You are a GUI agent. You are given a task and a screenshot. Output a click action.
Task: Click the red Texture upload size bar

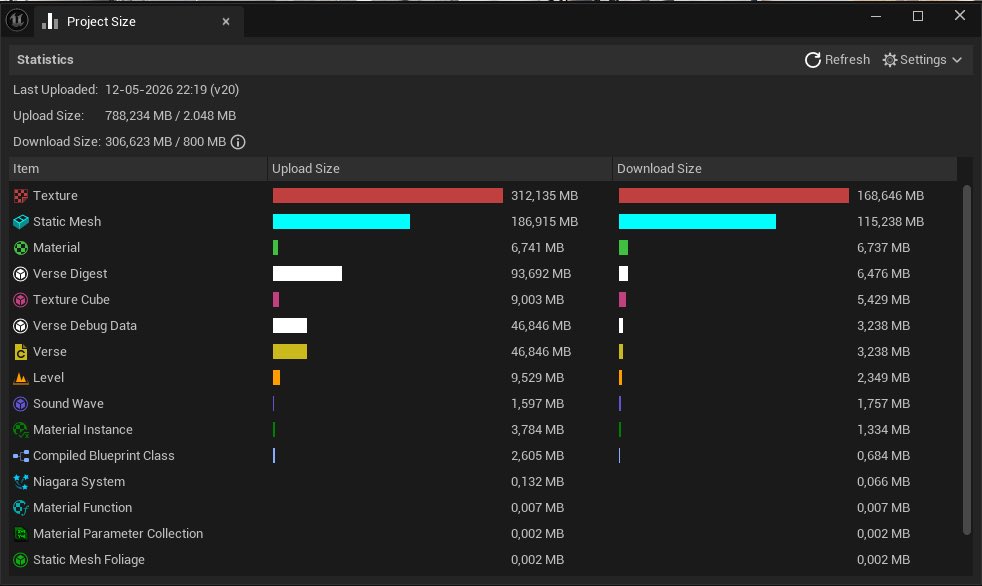click(388, 195)
